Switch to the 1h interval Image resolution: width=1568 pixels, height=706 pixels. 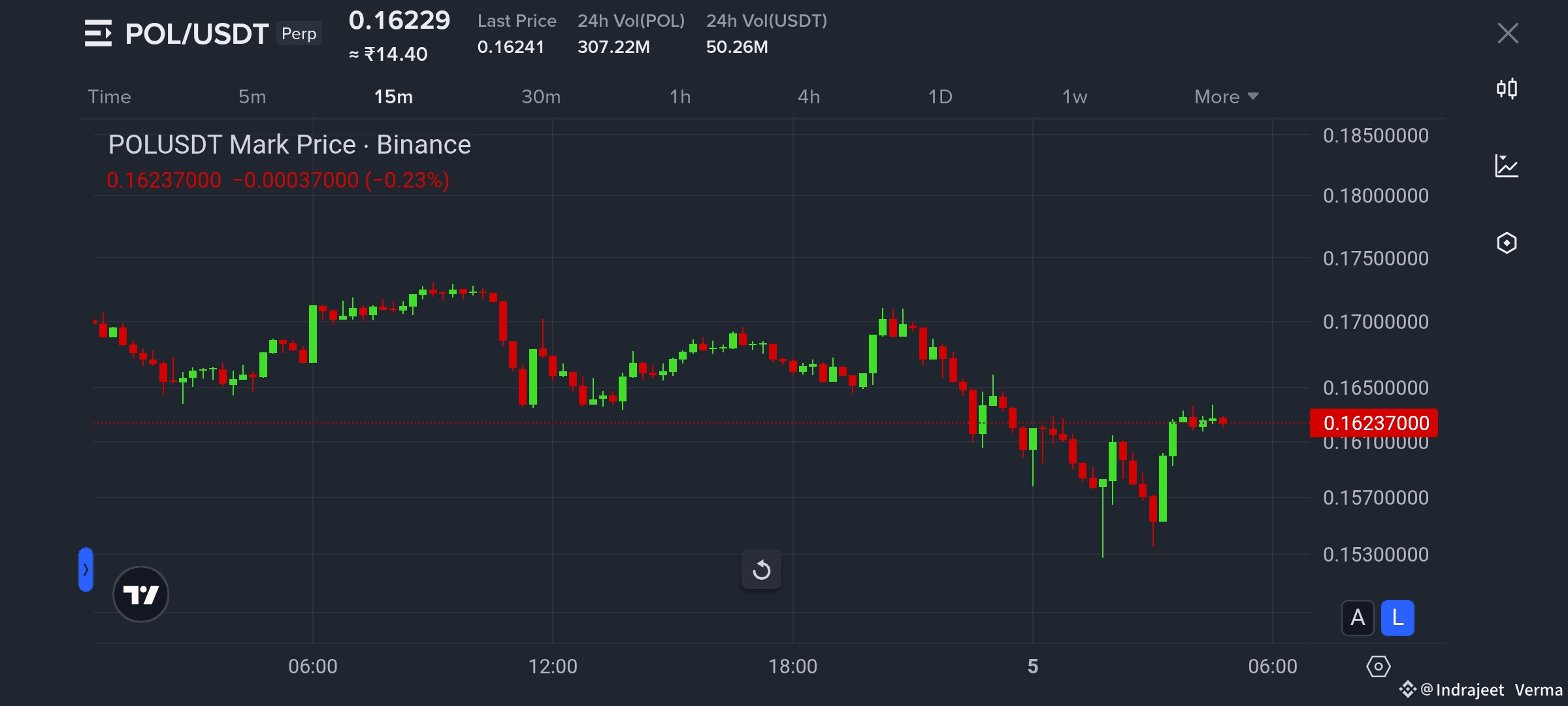679,97
